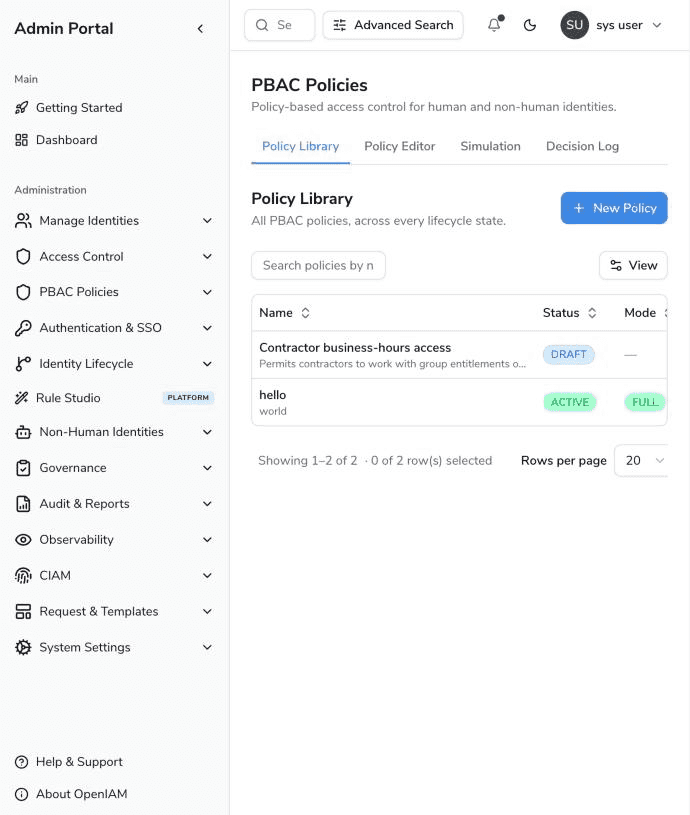Open the Advanced Search button
Screen dimensions: 690x815
tap(393, 25)
